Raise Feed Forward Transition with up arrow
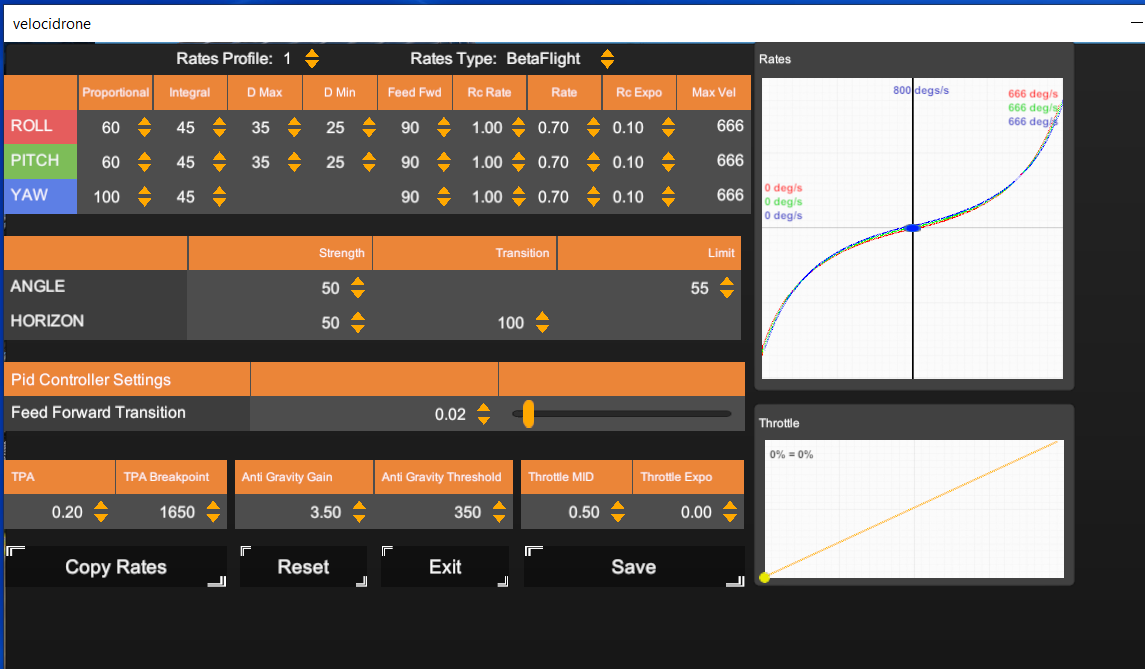The height and width of the screenshot is (669, 1145). [483, 408]
